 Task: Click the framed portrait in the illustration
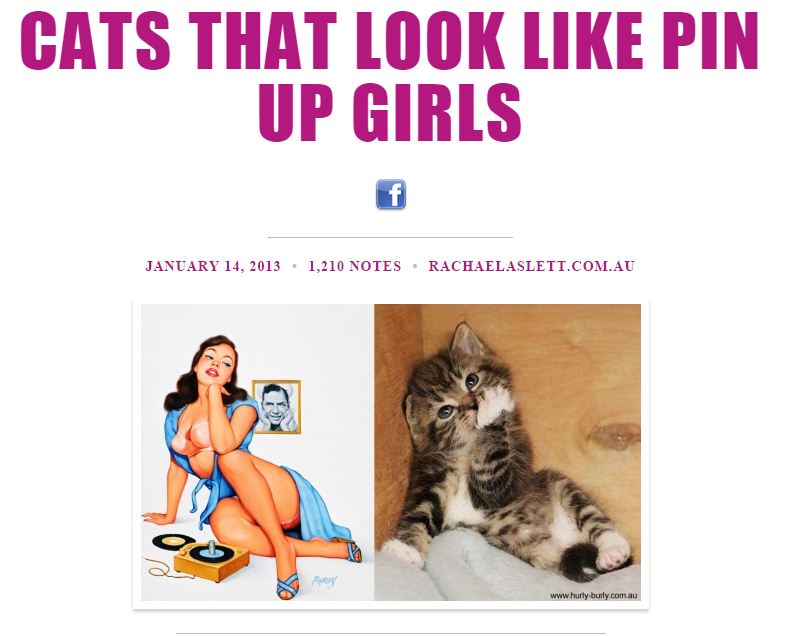click(x=276, y=407)
